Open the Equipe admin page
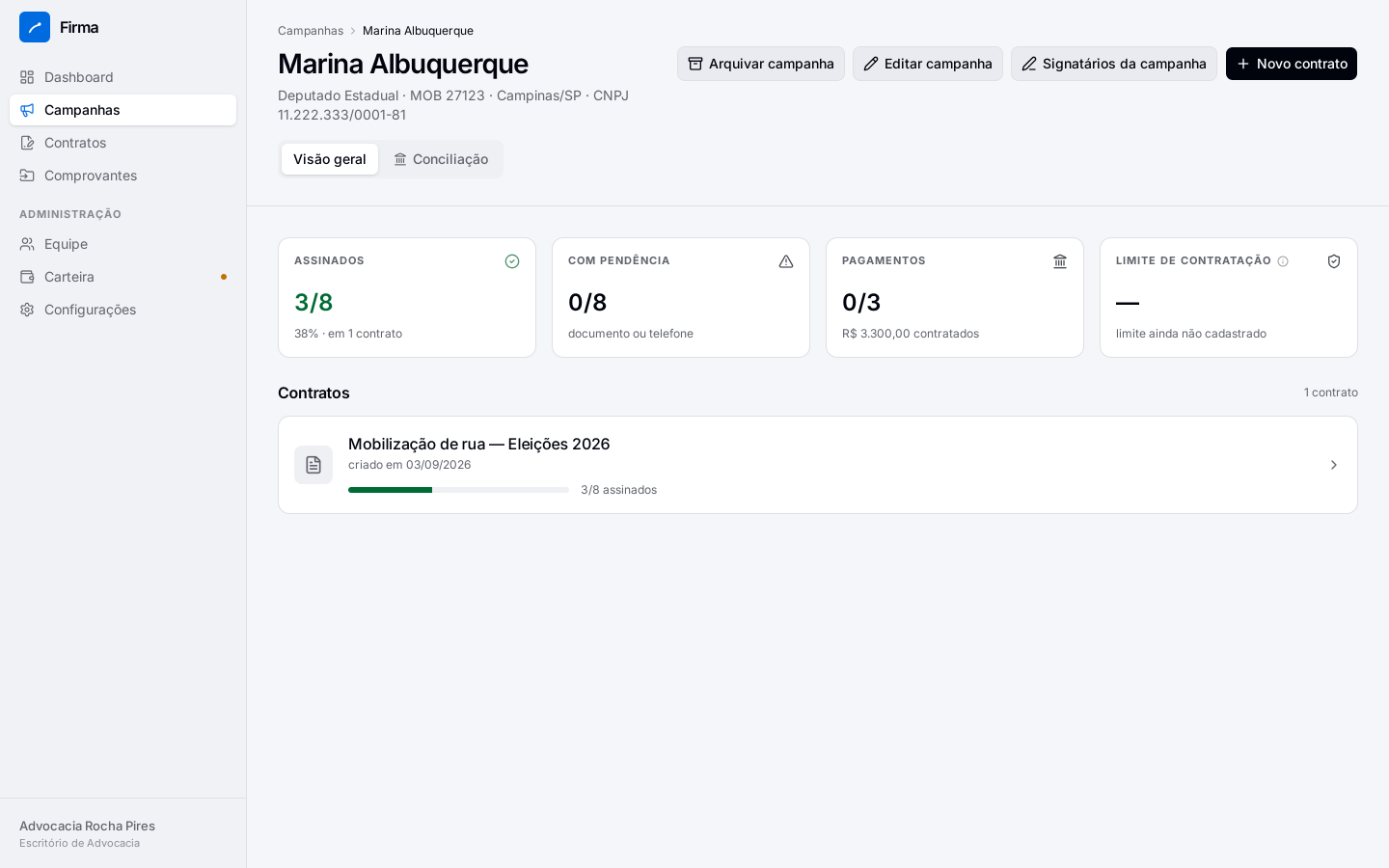The height and width of the screenshot is (868, 1389). coord(123,244)
